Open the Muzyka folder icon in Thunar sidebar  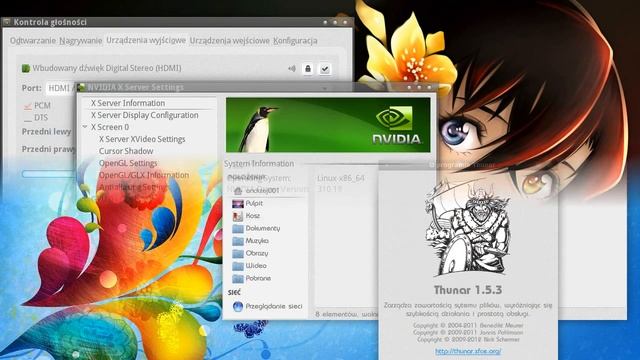238,241
